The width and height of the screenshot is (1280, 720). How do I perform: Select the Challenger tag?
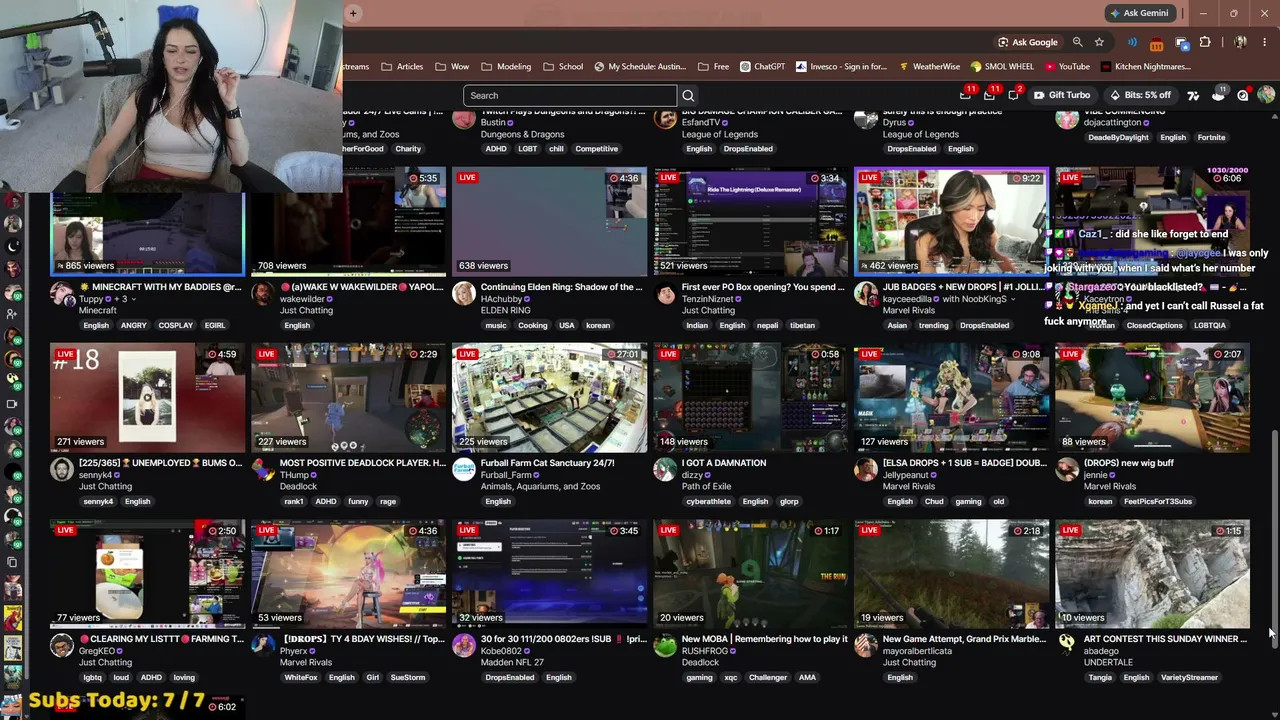[x=768, y=677]
